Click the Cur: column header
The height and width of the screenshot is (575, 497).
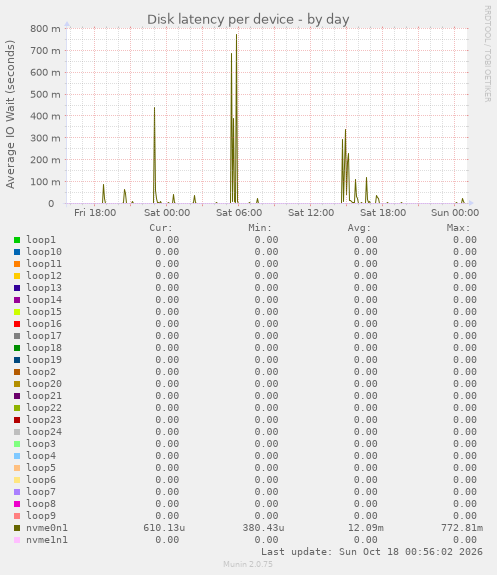[x=161, y=228]
